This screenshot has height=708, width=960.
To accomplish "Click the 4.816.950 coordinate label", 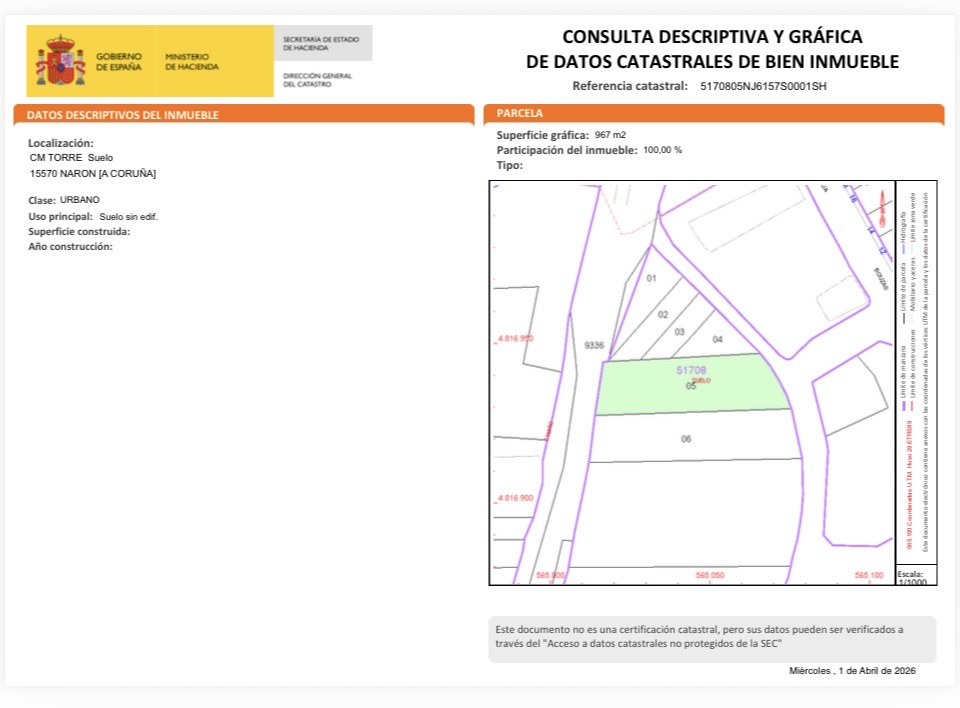I will coord(516,338).
